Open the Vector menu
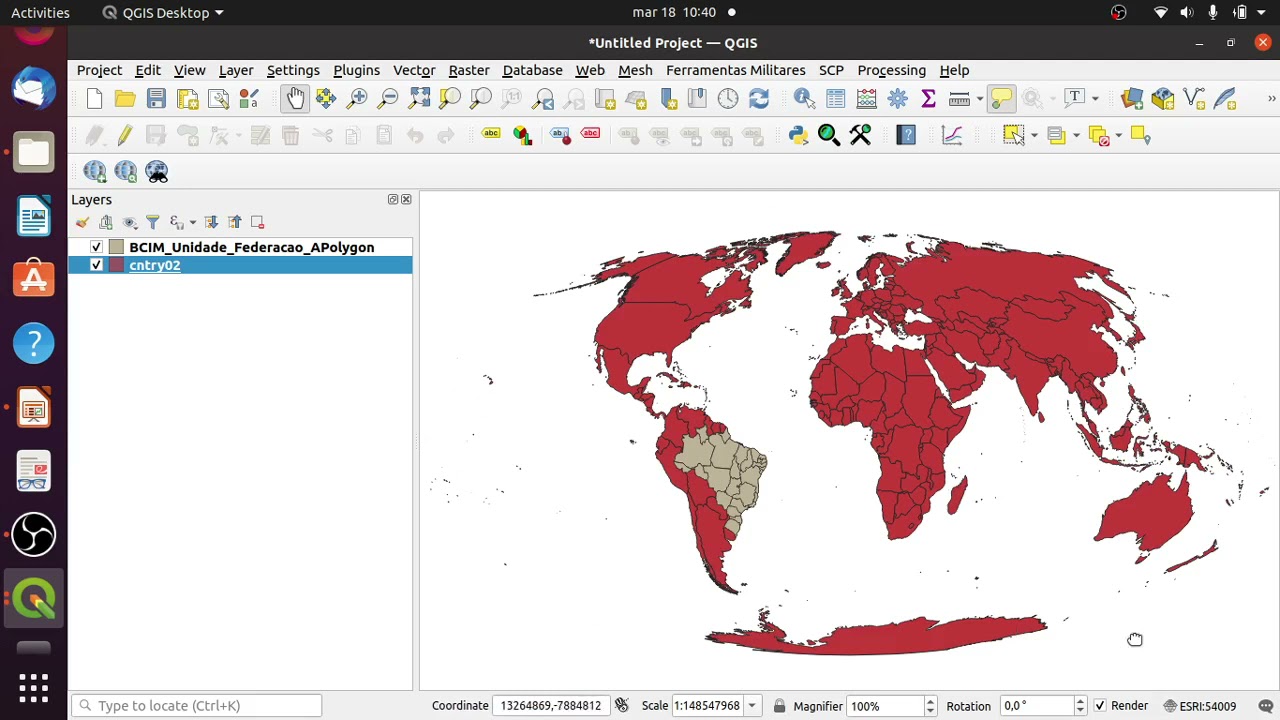Image resolution: width=1280 pixels, height=720 pixels. click(x=414, y=70)
